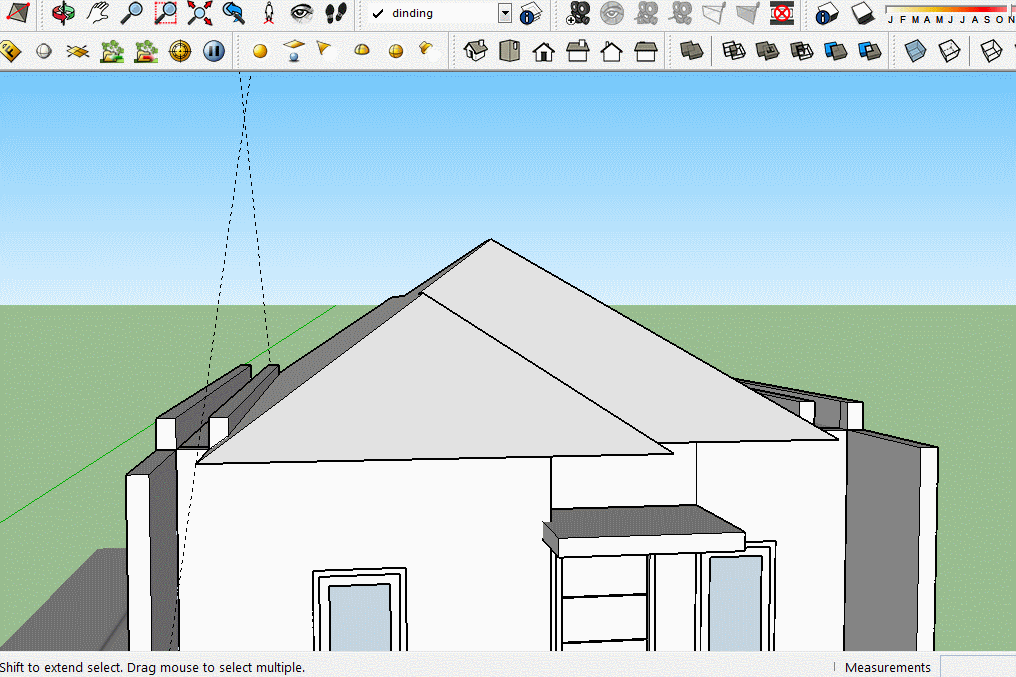Toggle camera frustum volumes
Image resolution: width=1016 pixels, height=677 pixels.
coord(748,13)
